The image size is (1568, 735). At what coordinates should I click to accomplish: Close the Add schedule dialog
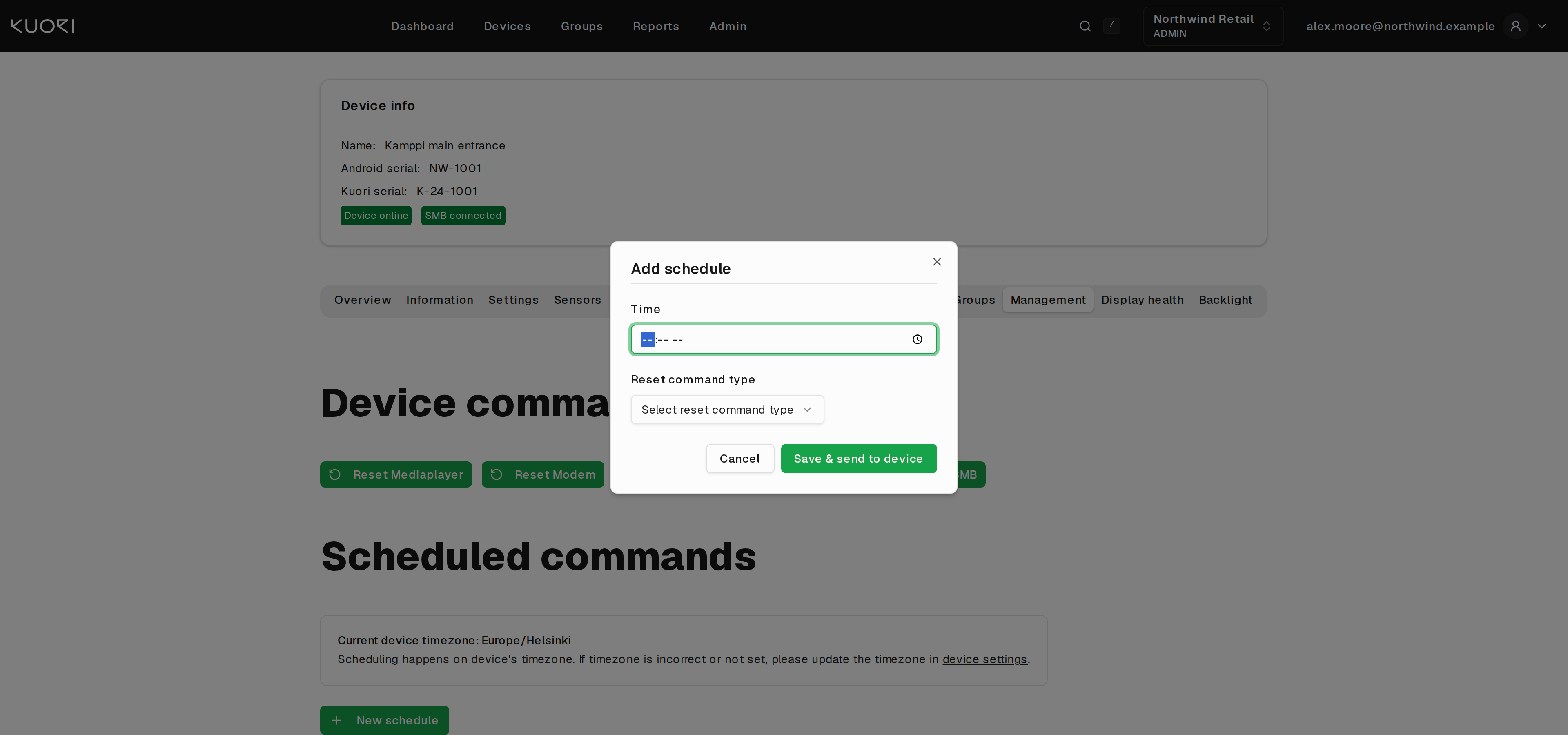click(937, 262)
